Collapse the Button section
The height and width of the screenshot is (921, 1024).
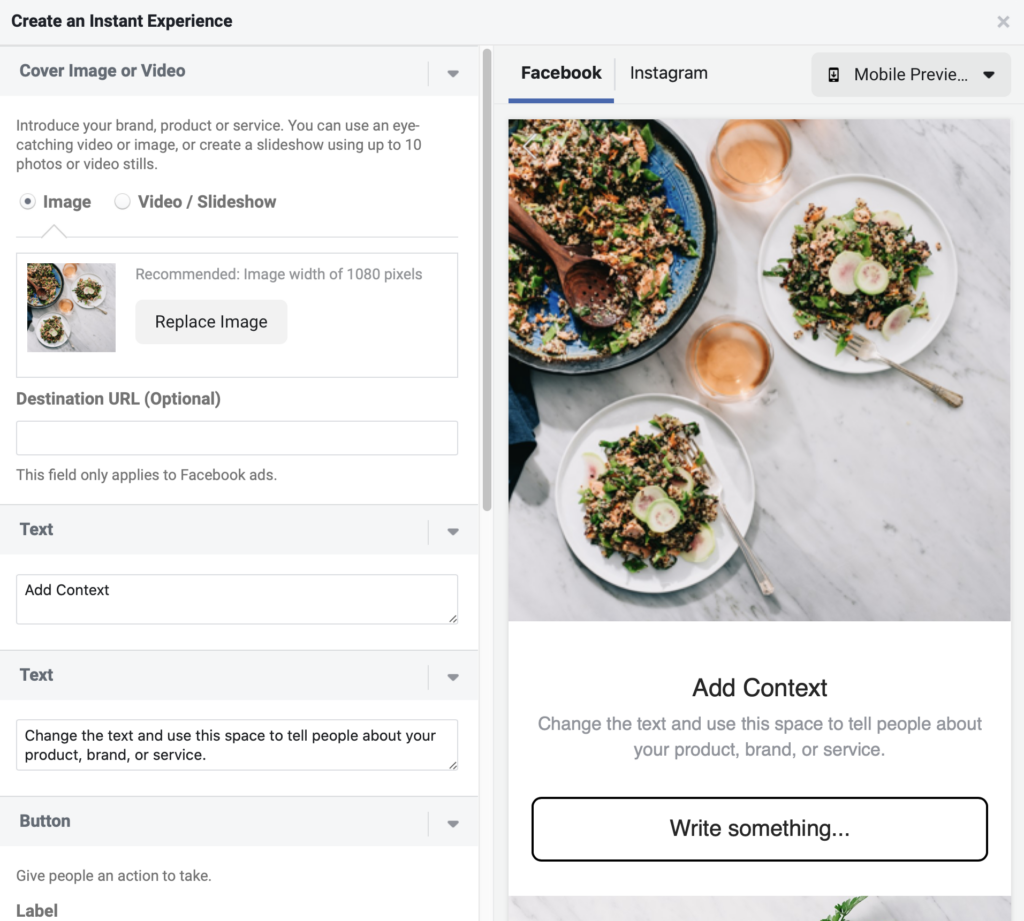[452, 823]
